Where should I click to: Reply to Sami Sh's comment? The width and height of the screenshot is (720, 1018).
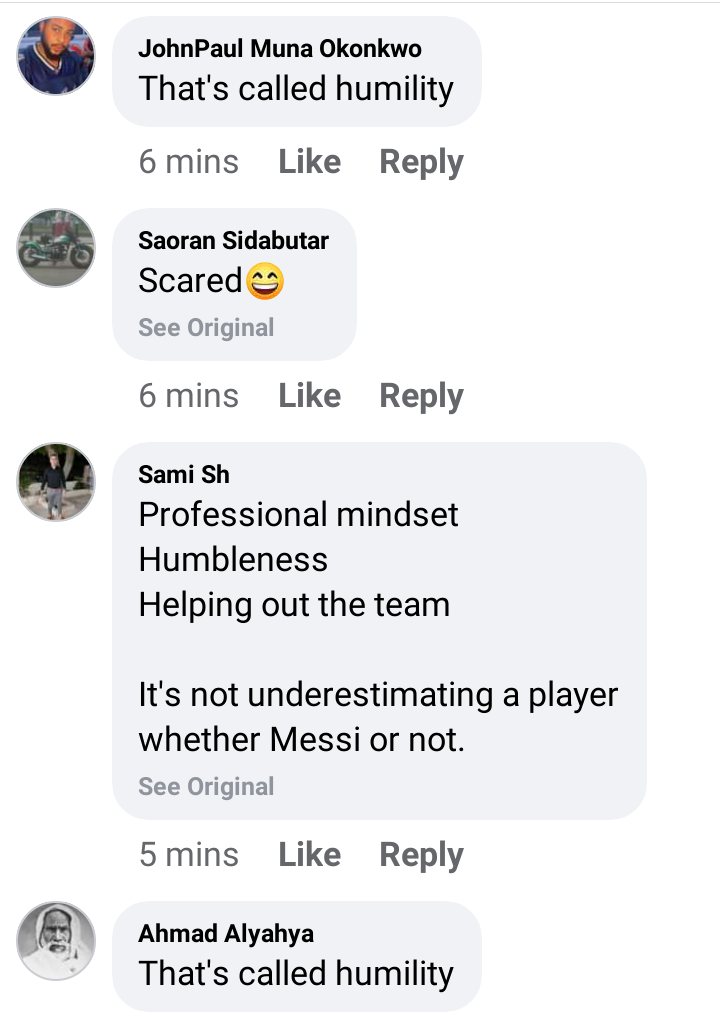click(x=421, y=855)
